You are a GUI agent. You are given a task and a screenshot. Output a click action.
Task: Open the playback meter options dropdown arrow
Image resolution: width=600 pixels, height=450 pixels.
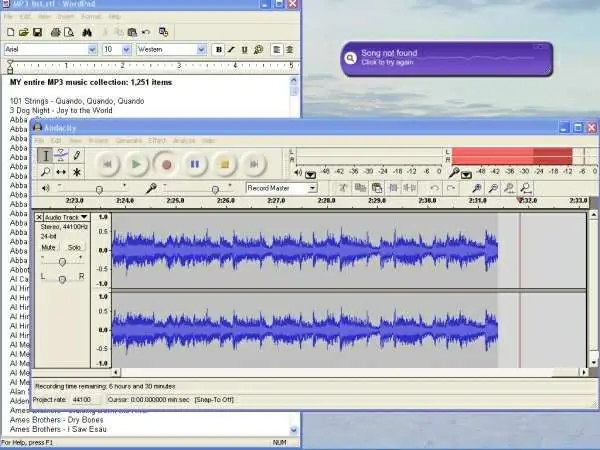[310, 175]
